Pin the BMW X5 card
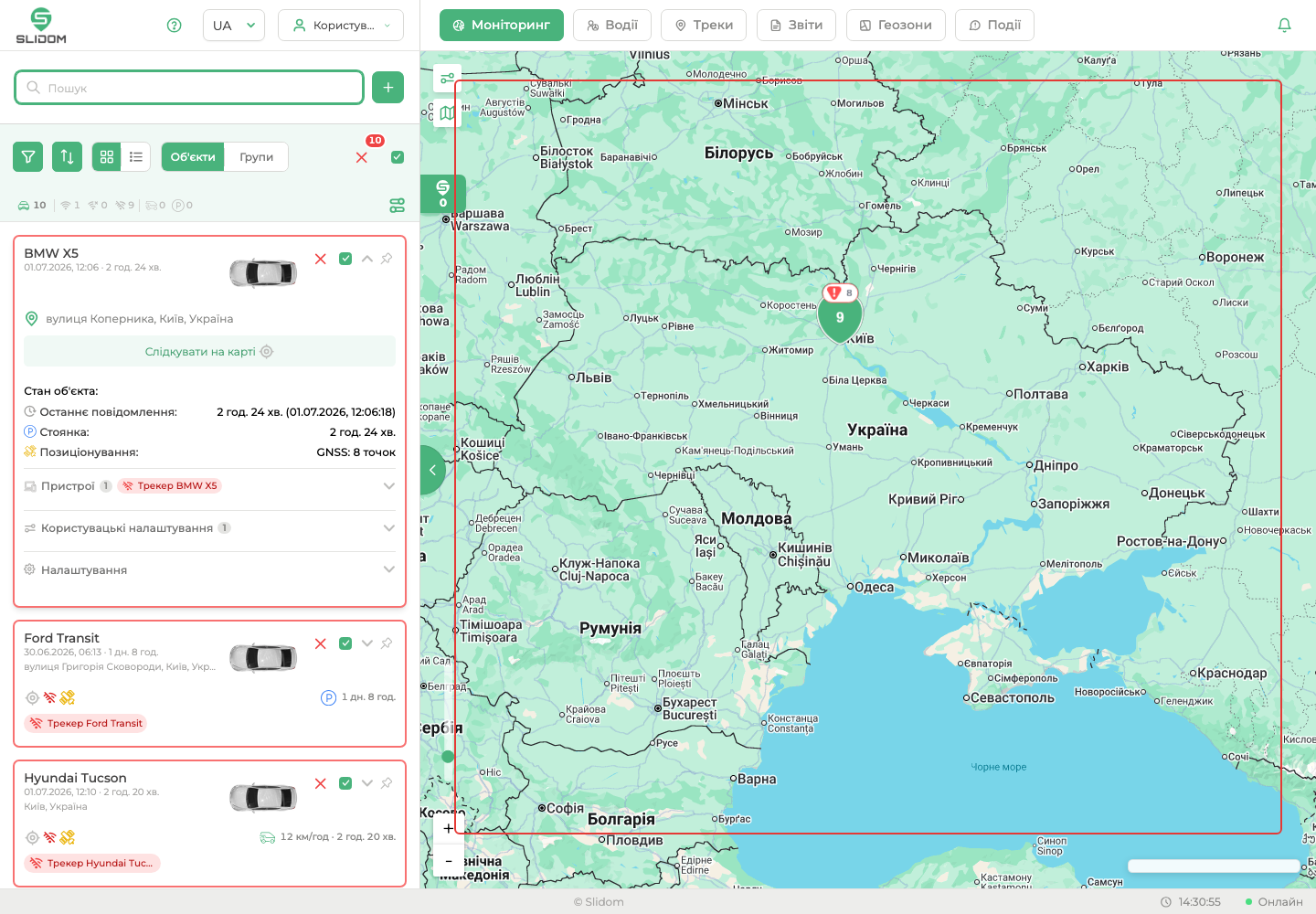Image resolution: width=1316 pixels, height=914 pixels. point(387,259)
